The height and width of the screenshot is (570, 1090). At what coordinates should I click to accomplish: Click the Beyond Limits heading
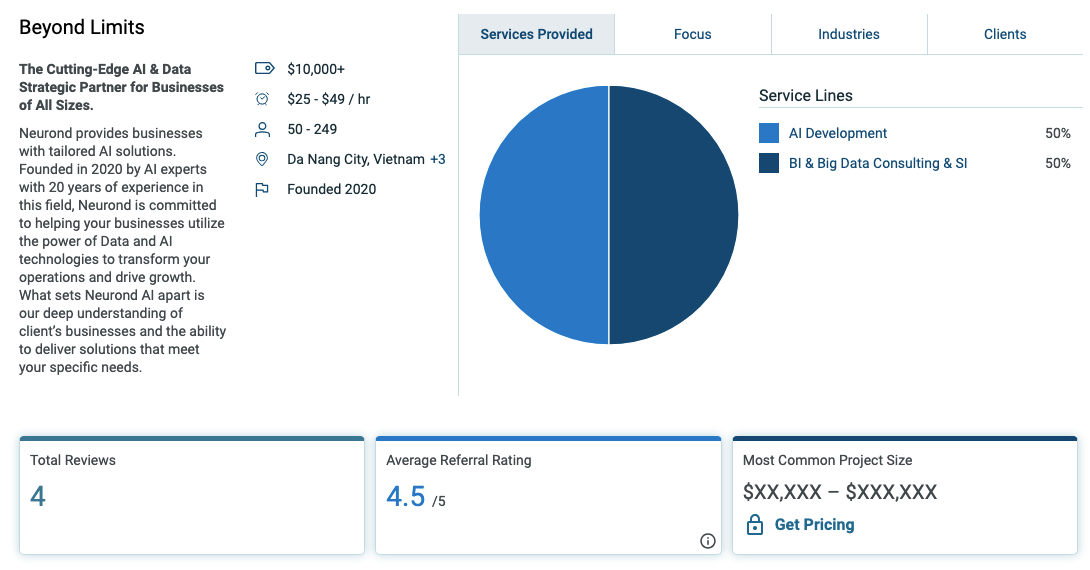[82, 27]
